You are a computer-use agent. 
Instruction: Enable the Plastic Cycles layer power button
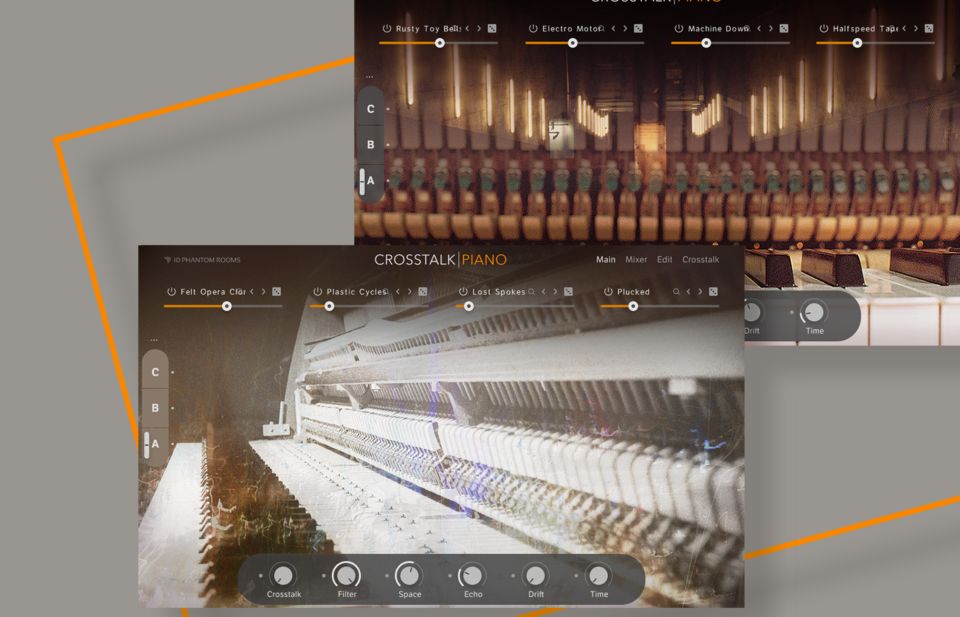click(x=317, y=292)
